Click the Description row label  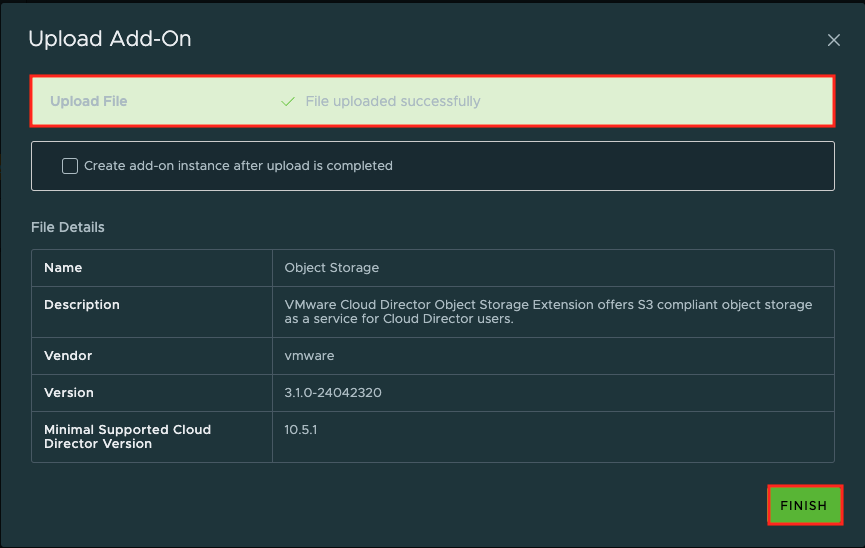click(82, 305)
